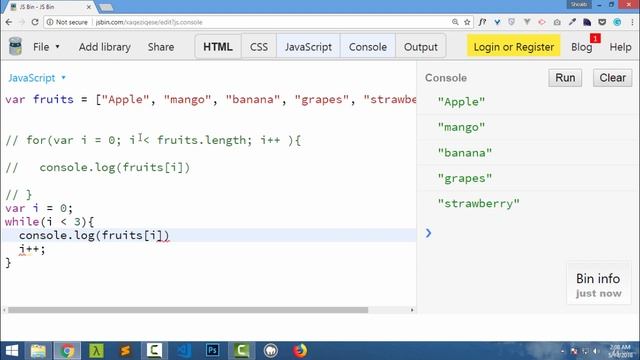Click the taskbar clock
The image size is (640, 360).
pyautogui.click(x=620, y=351)
